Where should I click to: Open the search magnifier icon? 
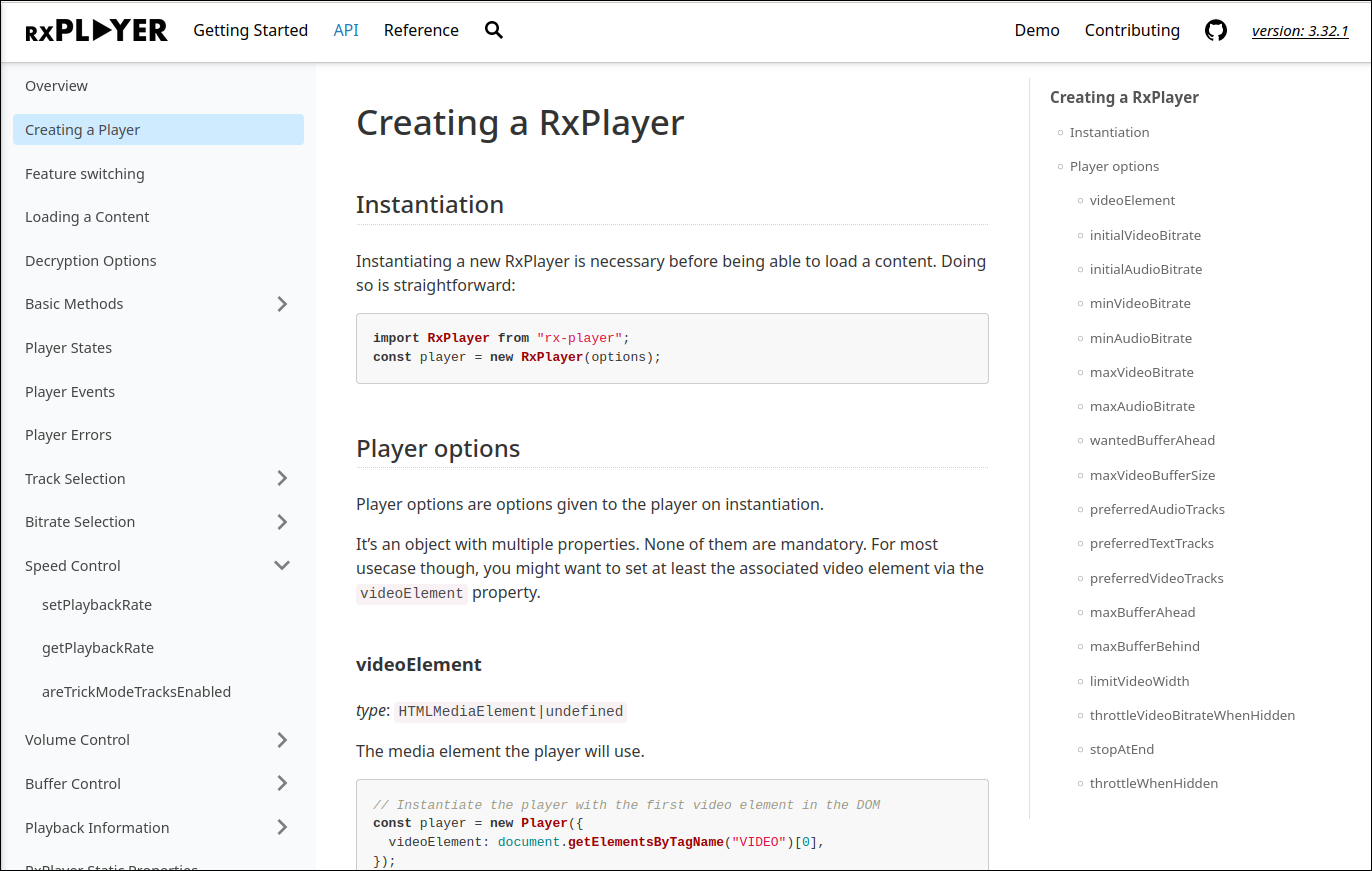click(x=493, y=30)
